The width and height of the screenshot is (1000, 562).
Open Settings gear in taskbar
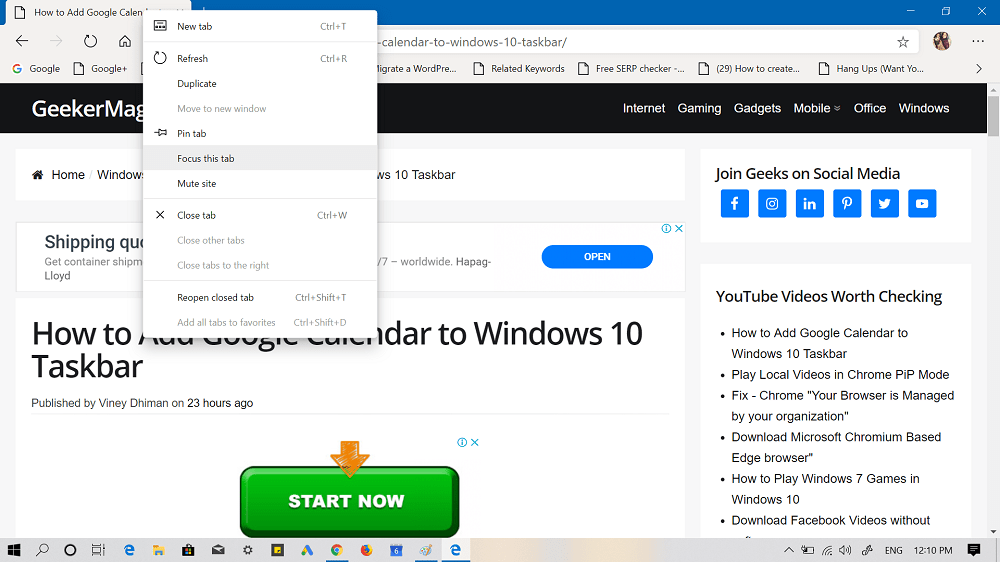point(247,550)
